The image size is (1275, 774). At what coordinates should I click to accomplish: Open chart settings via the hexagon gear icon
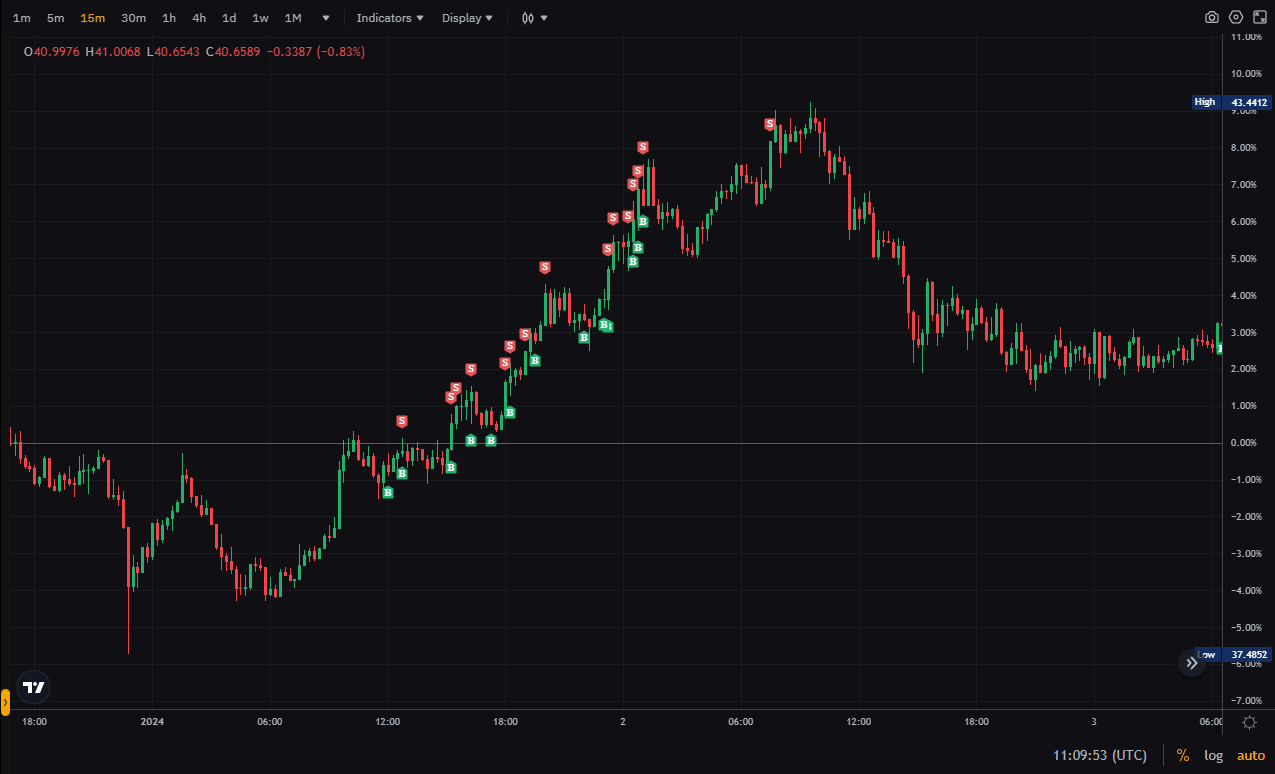[x=1235, y=17]
